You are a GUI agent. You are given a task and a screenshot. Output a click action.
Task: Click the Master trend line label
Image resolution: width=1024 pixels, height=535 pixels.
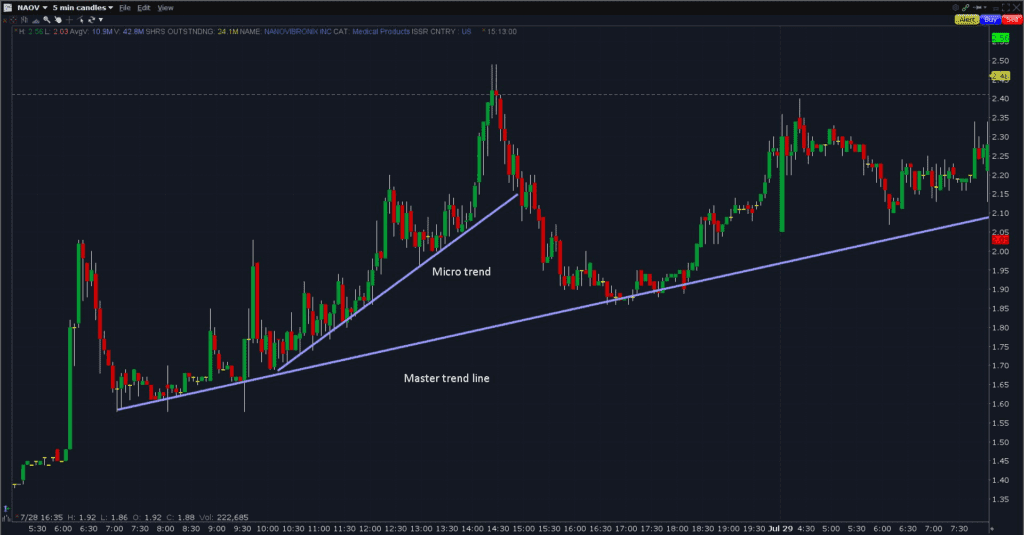pos(446,378)
